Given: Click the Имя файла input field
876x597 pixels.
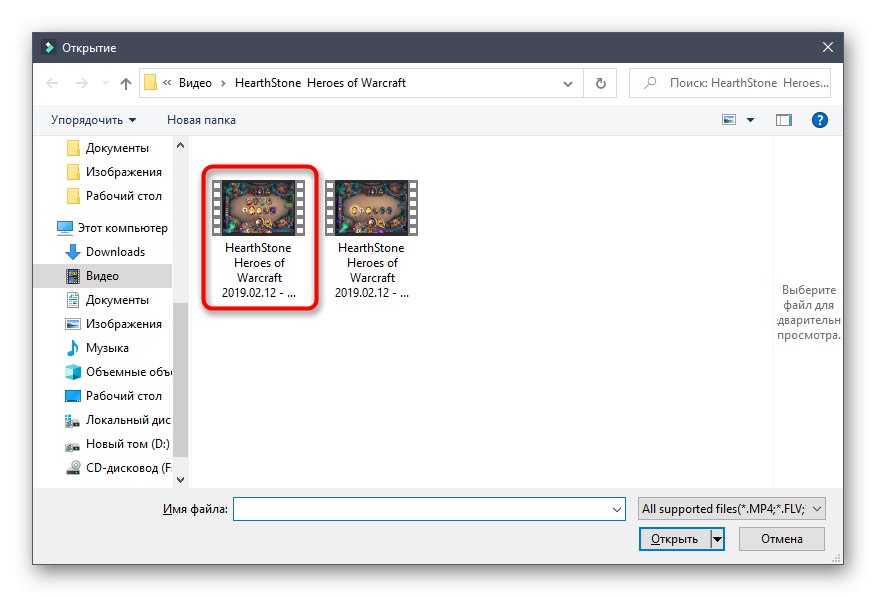Looking at the screenshot, I should (x=429, y=509).
